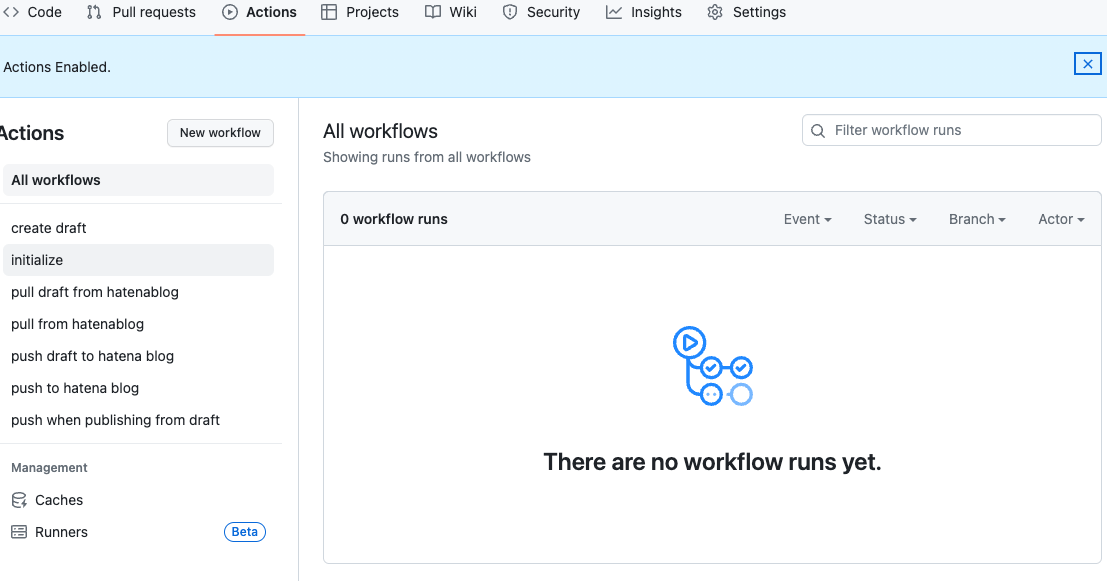The image size is (1107, 581).
Task: Open the initialize workflow
Action: point(138,260)
